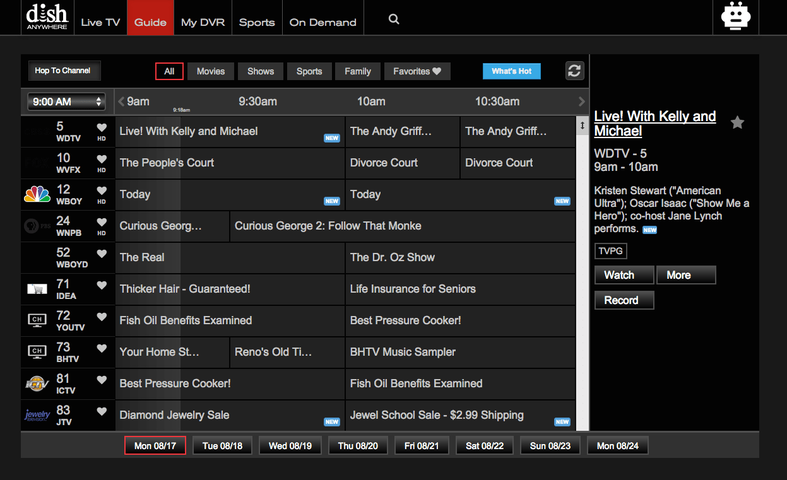Select Sat 08/22 date
Screen dimensions: 787x480
[x=484, y=446]
